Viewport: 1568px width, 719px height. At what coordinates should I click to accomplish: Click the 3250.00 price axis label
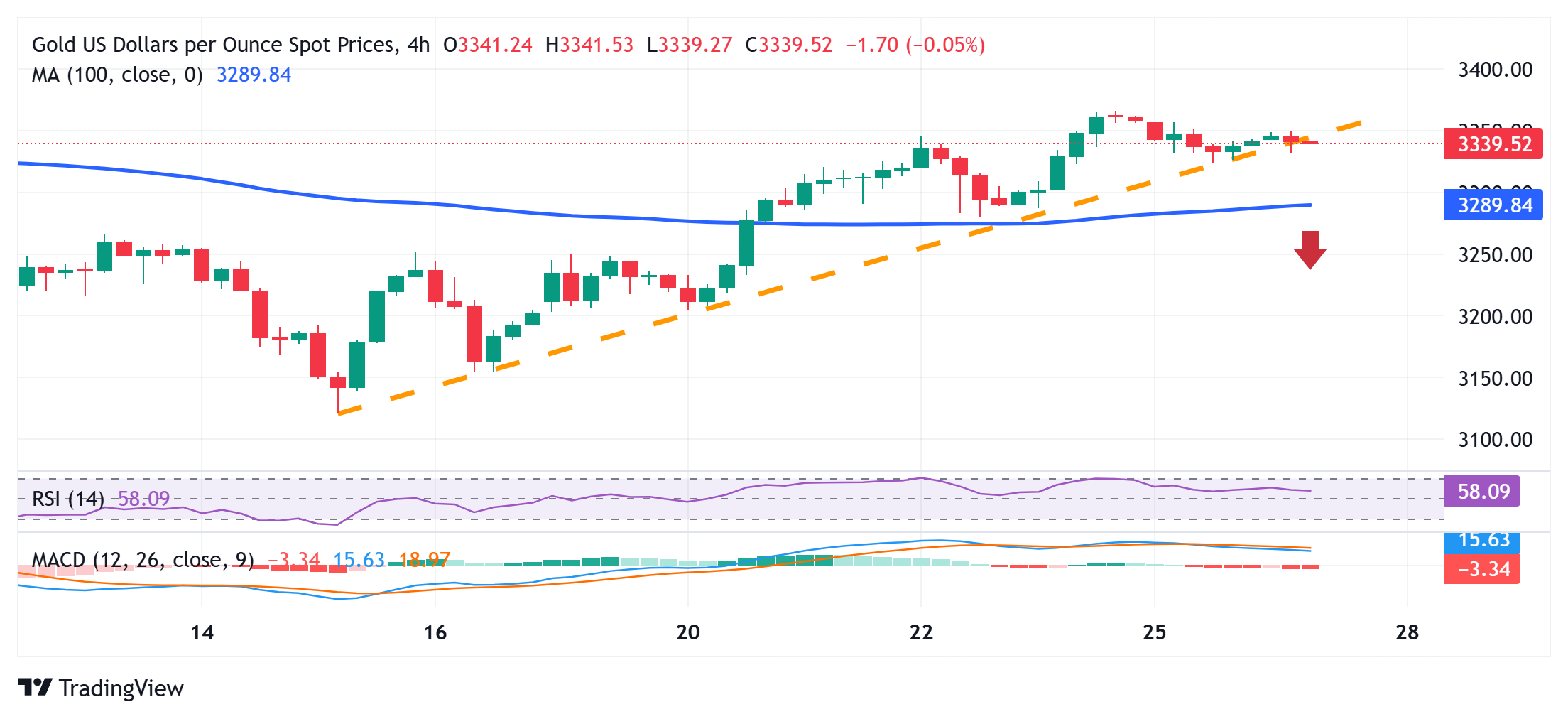point(1495,255)
